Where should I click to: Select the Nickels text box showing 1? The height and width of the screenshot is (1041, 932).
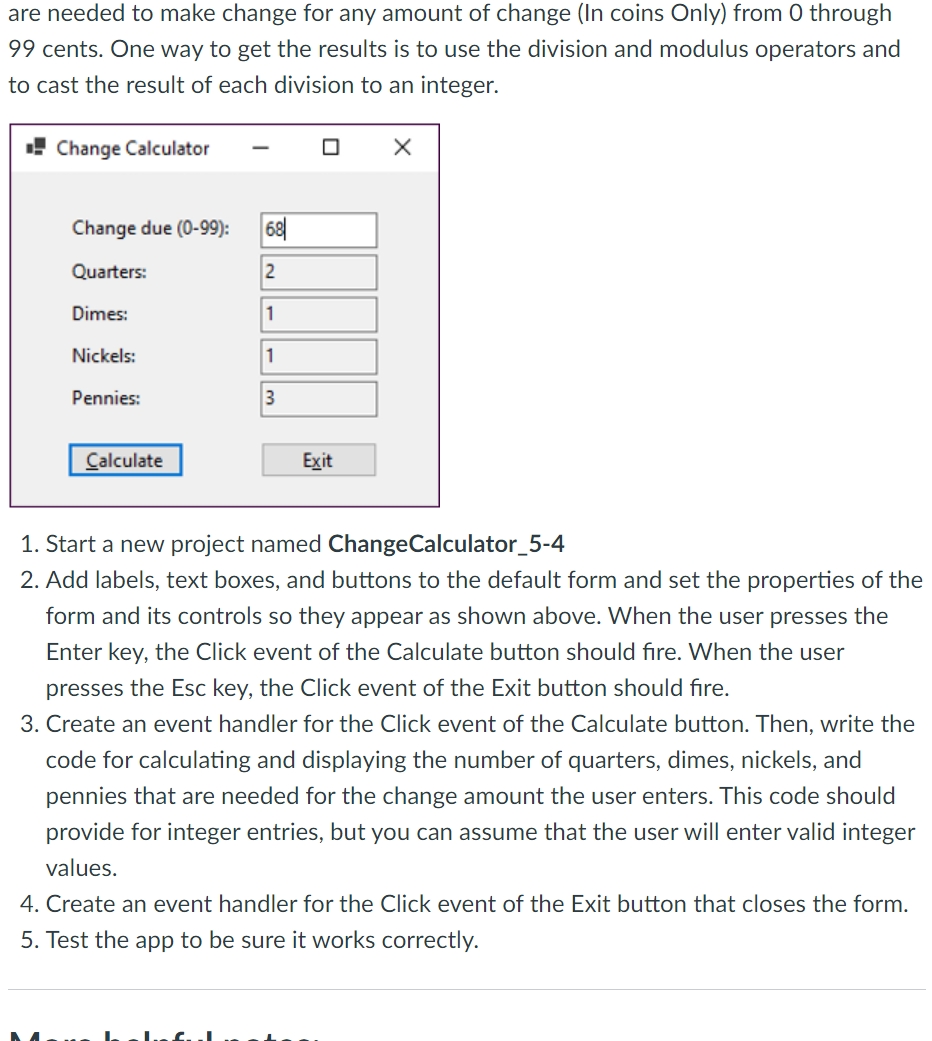[318, 356]
